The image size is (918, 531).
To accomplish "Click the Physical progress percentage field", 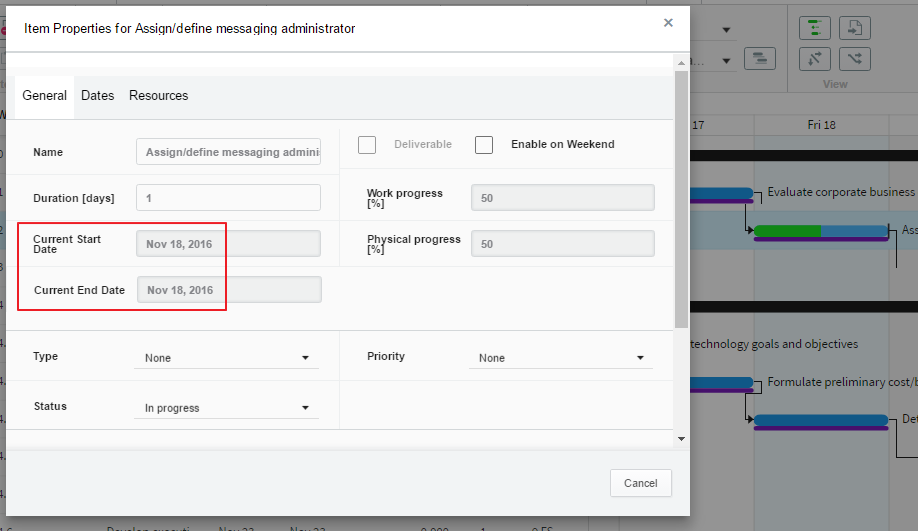I will click(x=563, y=244).
